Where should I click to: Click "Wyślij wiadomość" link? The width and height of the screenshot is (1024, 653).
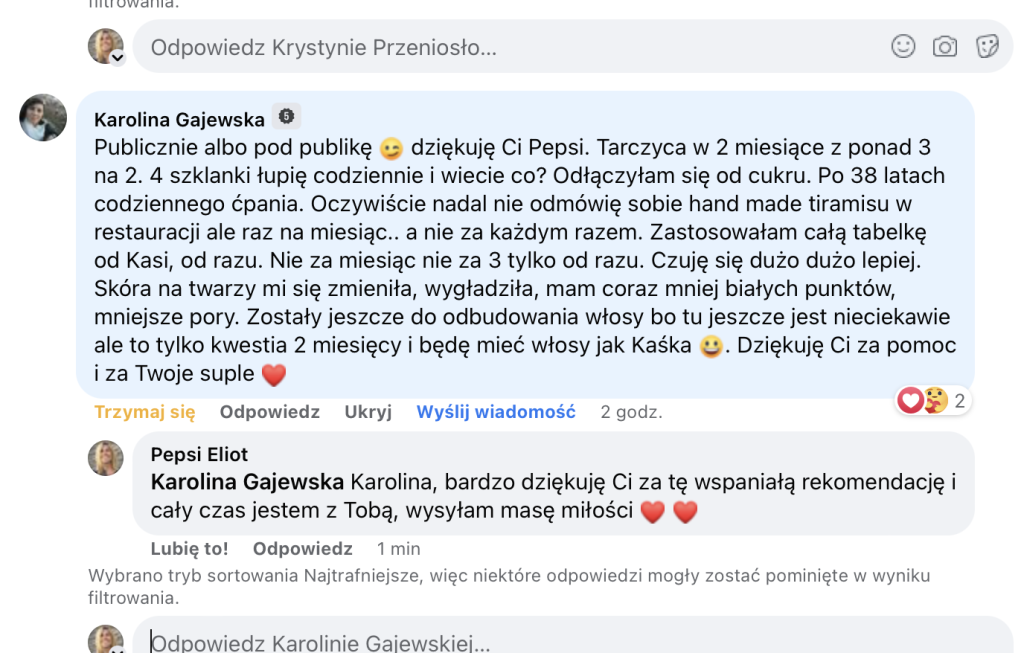click(x=496, y=412)
